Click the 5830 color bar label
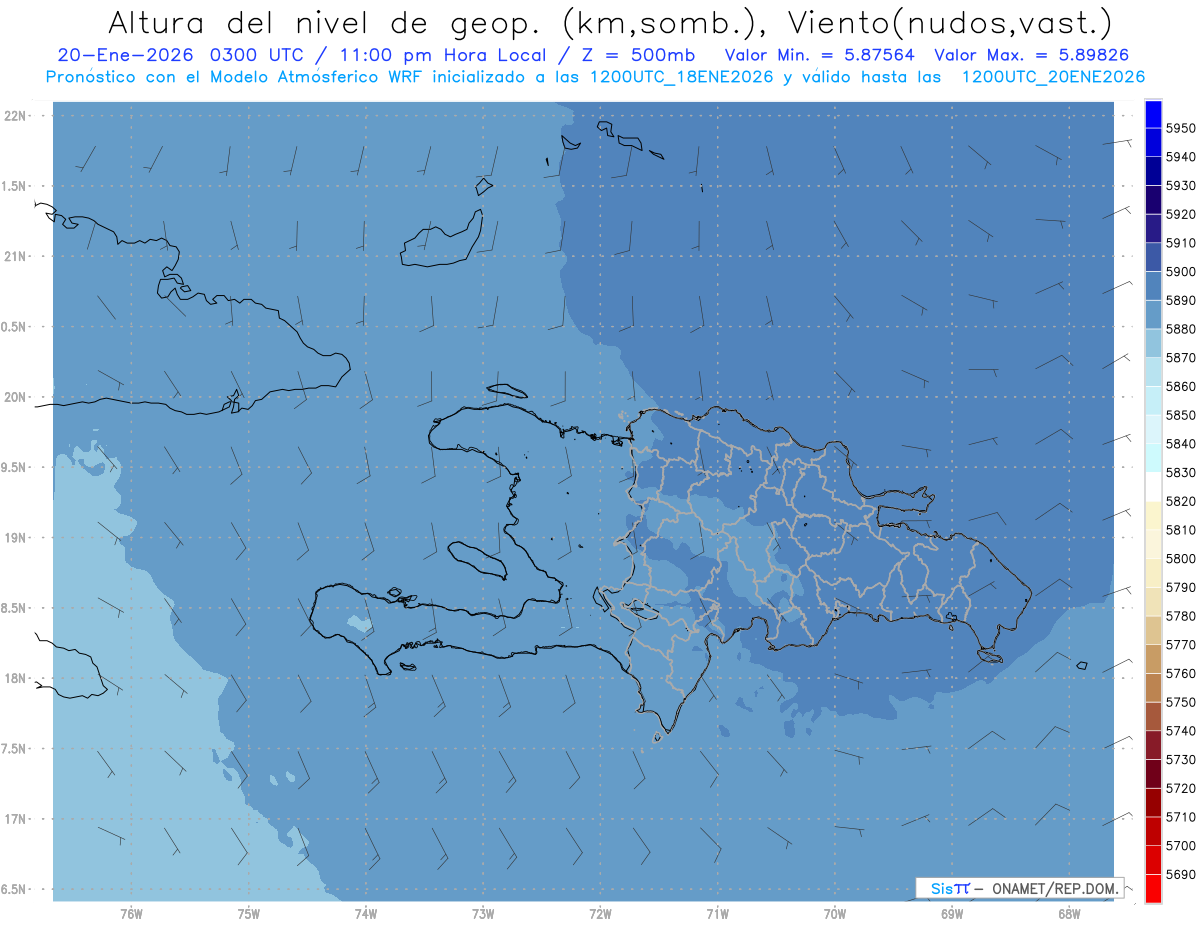The height and width of the screenshot is (927, 1200). [x=1181, y=472]
